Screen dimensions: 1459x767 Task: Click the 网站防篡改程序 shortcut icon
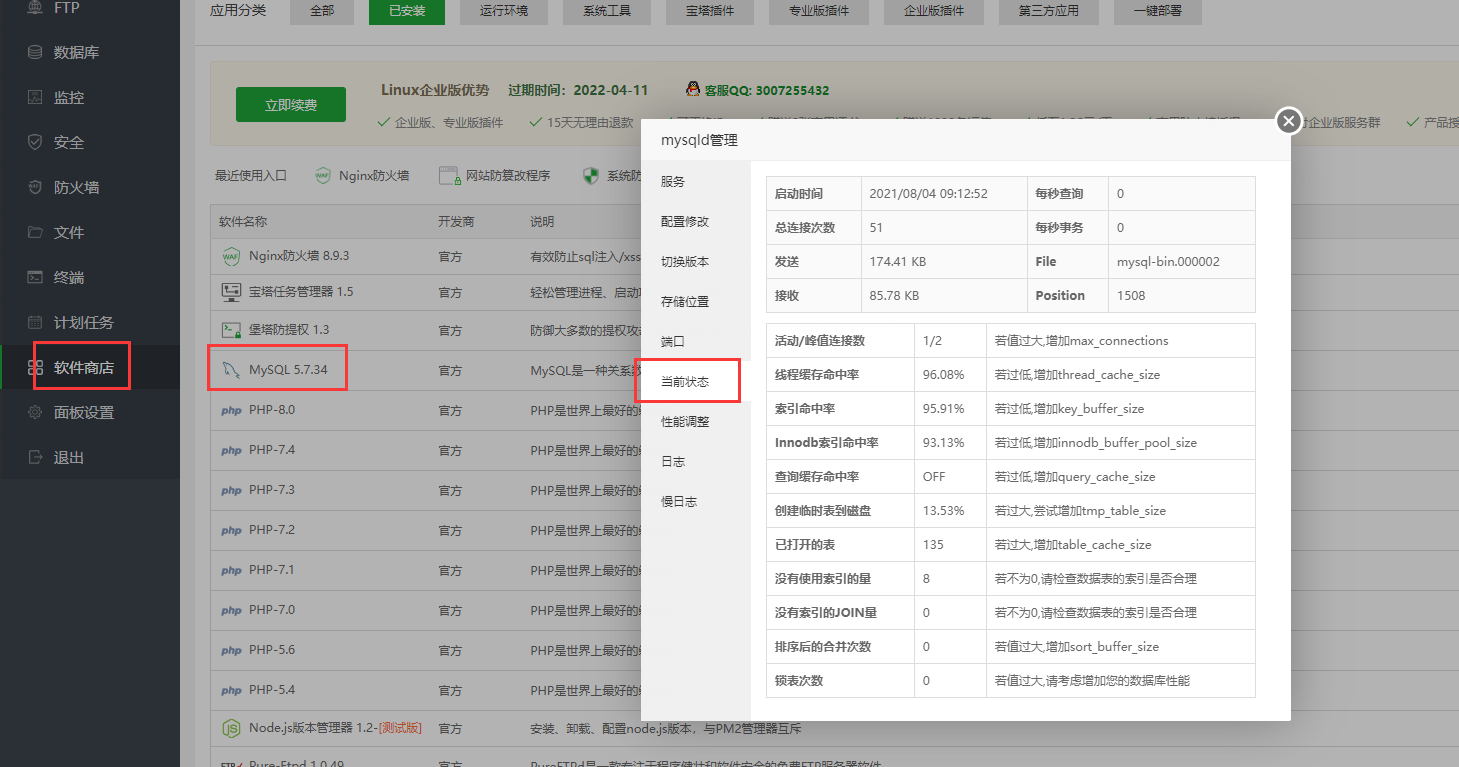coord(449,175)
